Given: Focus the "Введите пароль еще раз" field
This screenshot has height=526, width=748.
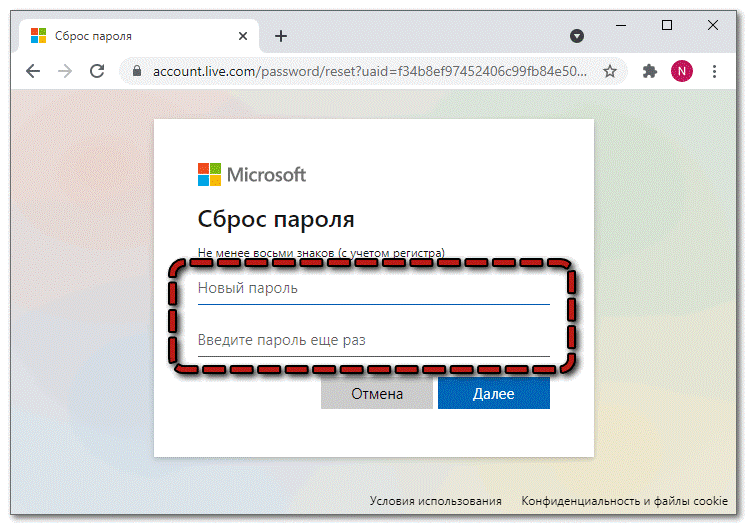Looking at the screenshot, I should click(x=374, y=341).
